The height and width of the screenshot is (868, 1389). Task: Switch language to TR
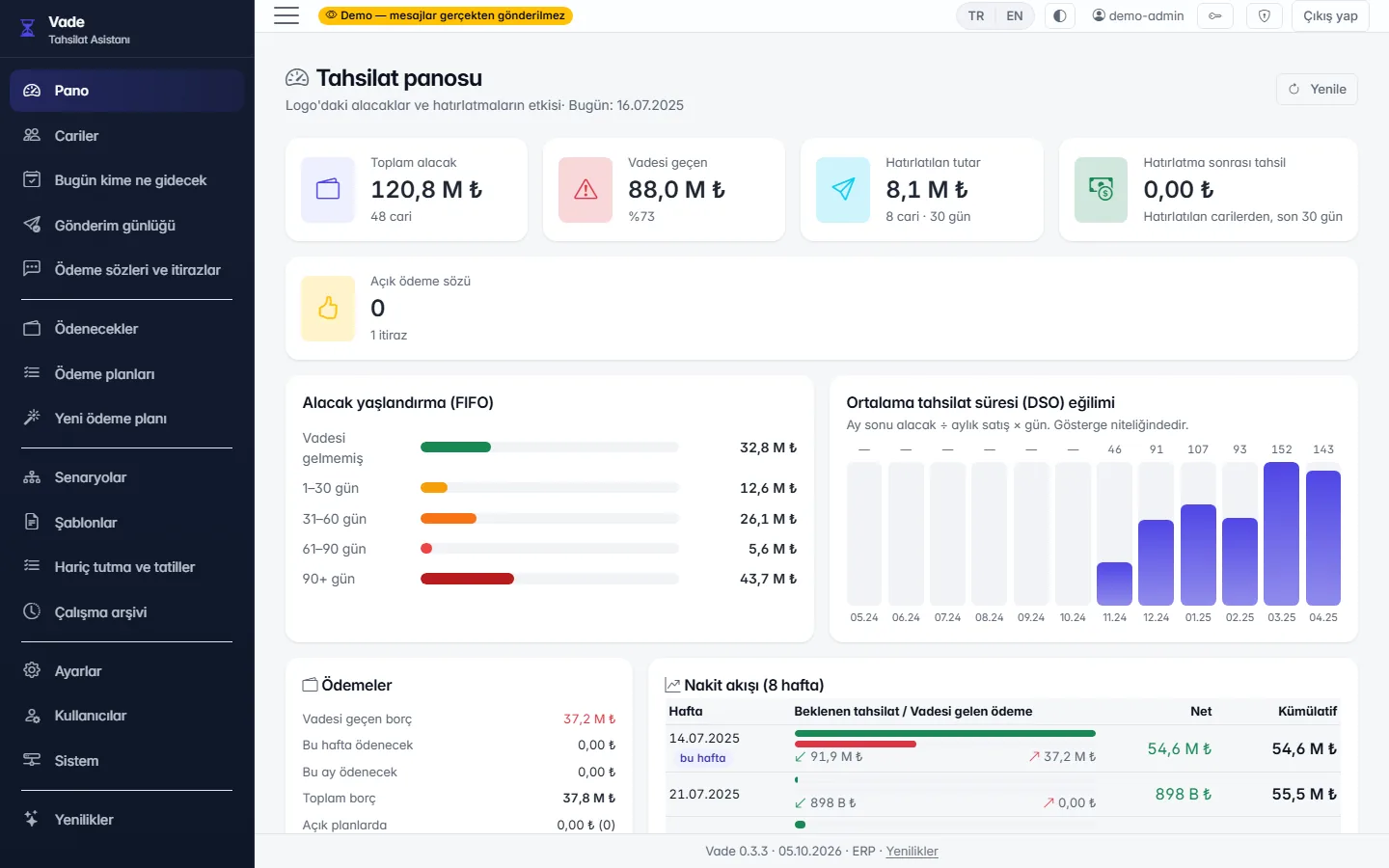[976, 15]
